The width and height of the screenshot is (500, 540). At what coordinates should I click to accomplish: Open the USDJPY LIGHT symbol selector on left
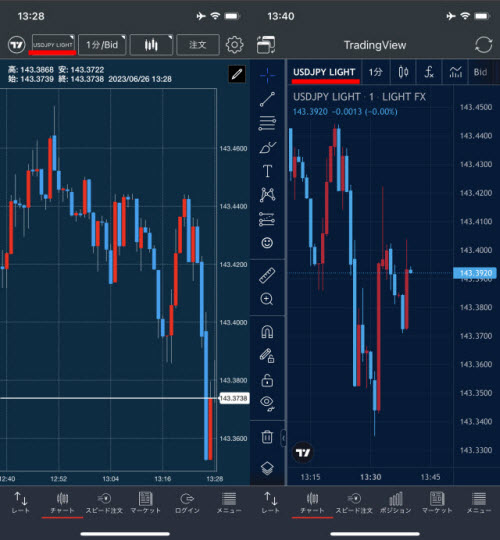coord(53,45)
